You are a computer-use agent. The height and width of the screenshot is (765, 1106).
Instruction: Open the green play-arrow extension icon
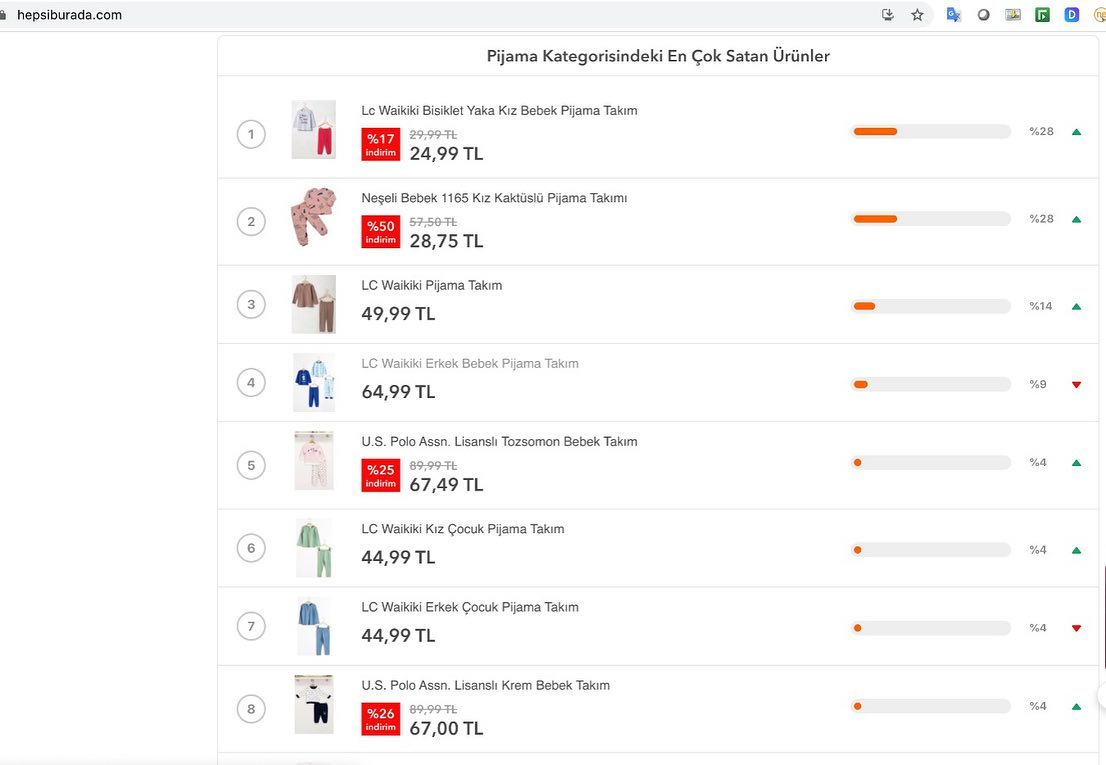tap(1043, 15)
